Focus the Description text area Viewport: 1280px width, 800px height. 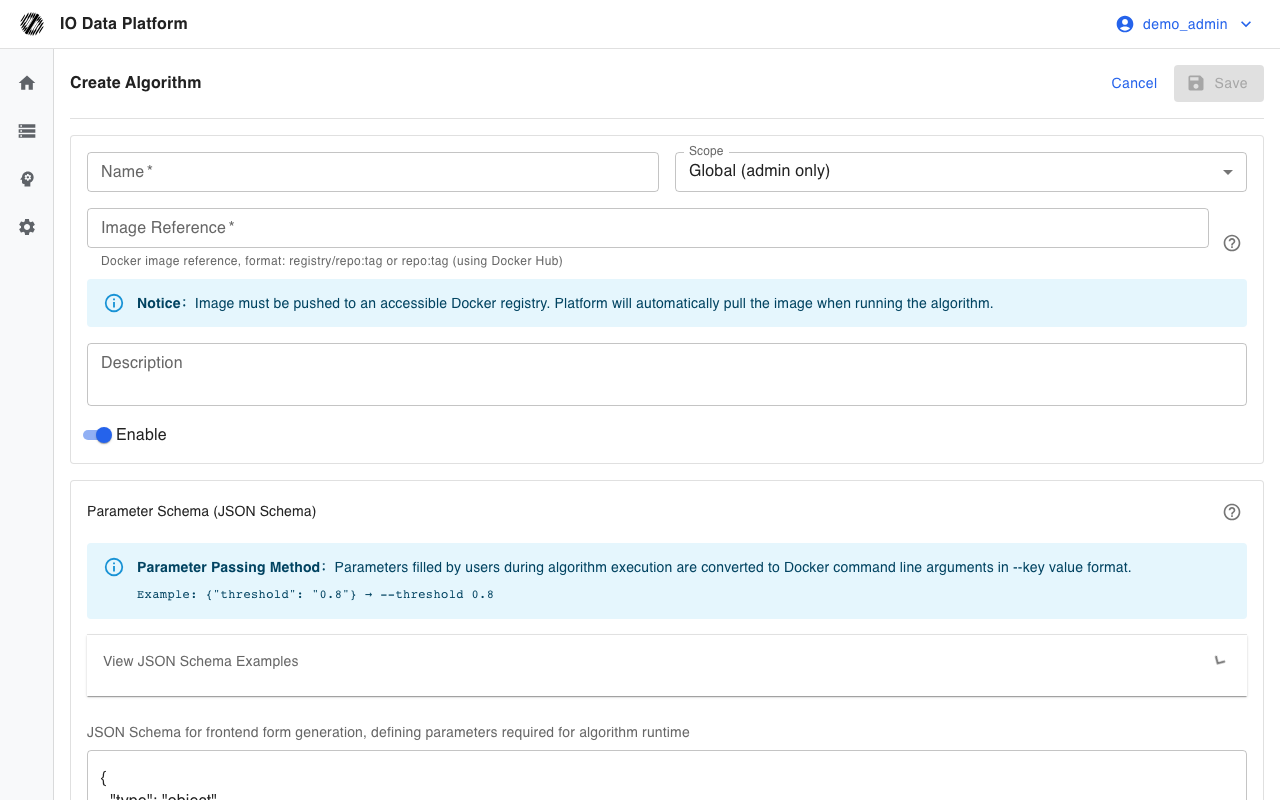pyautogui.click(x=667, y=375)
